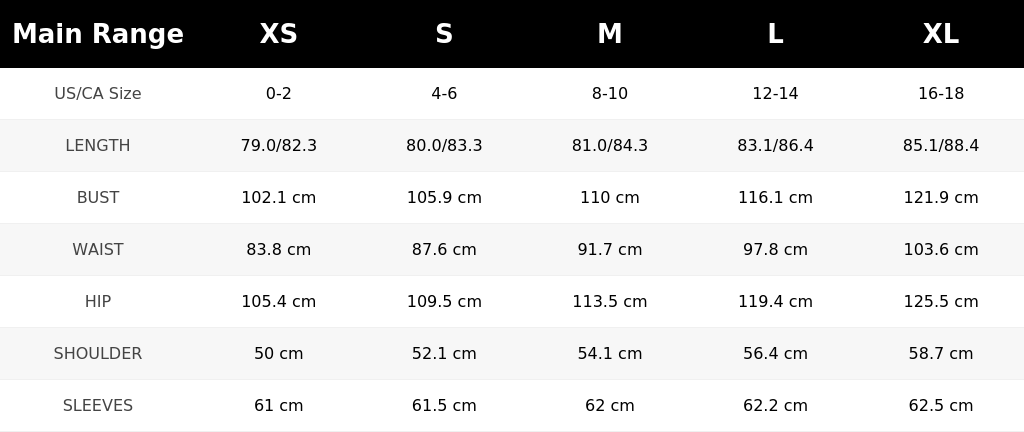Click the US/CA Size row label
Viewport: 1024px width, 432px height.
click(x=98, y=93)
